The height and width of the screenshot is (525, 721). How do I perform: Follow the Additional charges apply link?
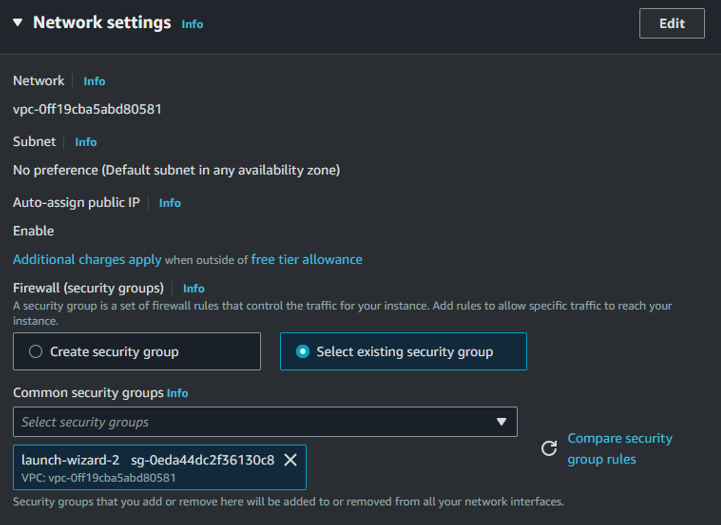tap(87, 259)
